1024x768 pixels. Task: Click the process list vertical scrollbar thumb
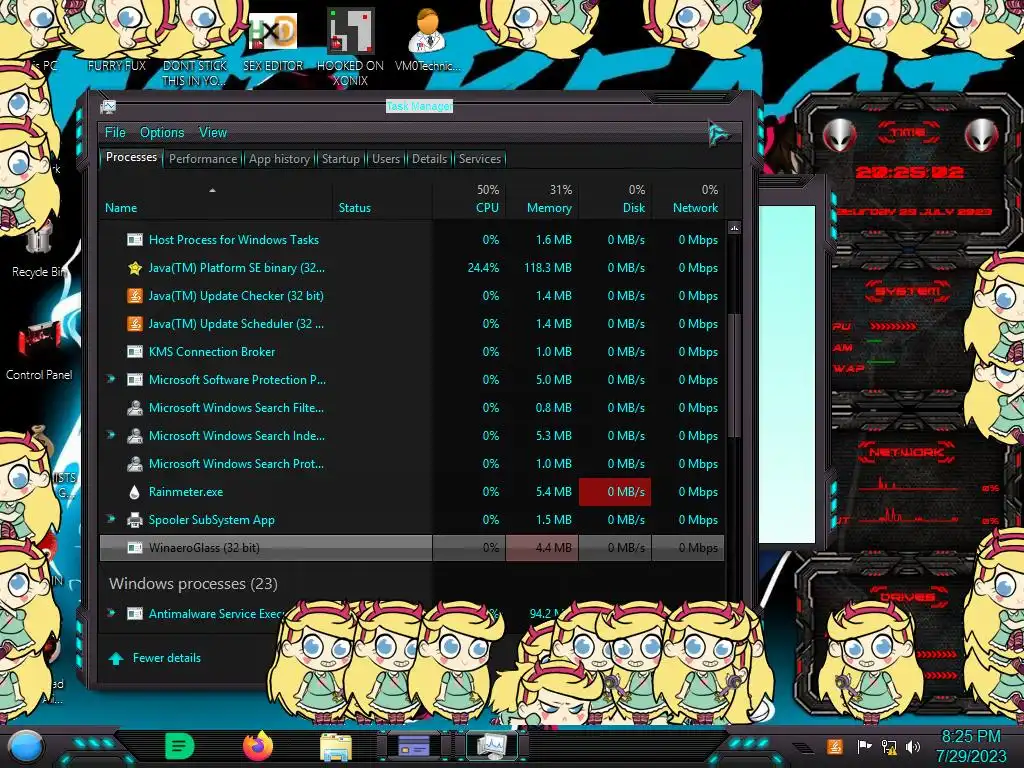tap(734, 376)
